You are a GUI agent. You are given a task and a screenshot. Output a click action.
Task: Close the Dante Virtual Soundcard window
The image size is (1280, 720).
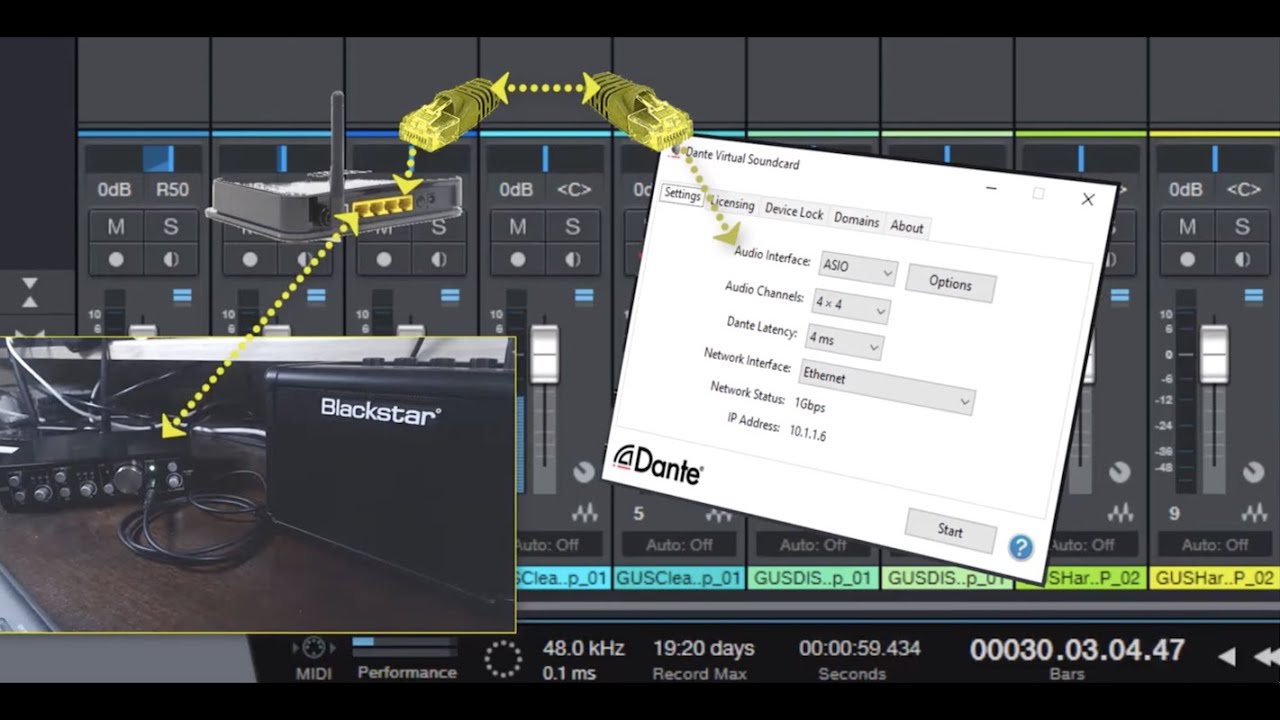(1088, 199)
